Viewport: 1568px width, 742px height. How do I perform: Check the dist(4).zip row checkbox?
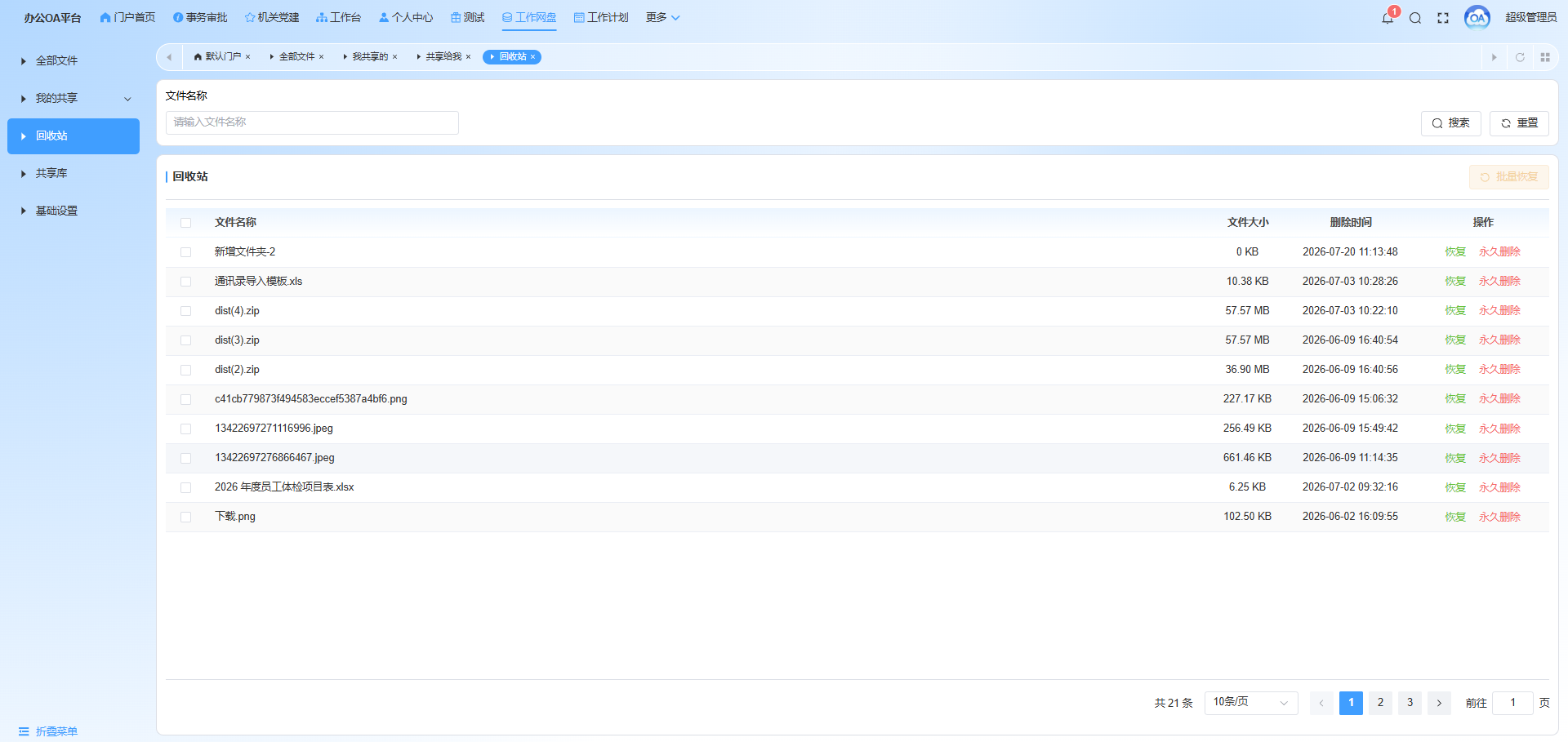coord(185,311)
